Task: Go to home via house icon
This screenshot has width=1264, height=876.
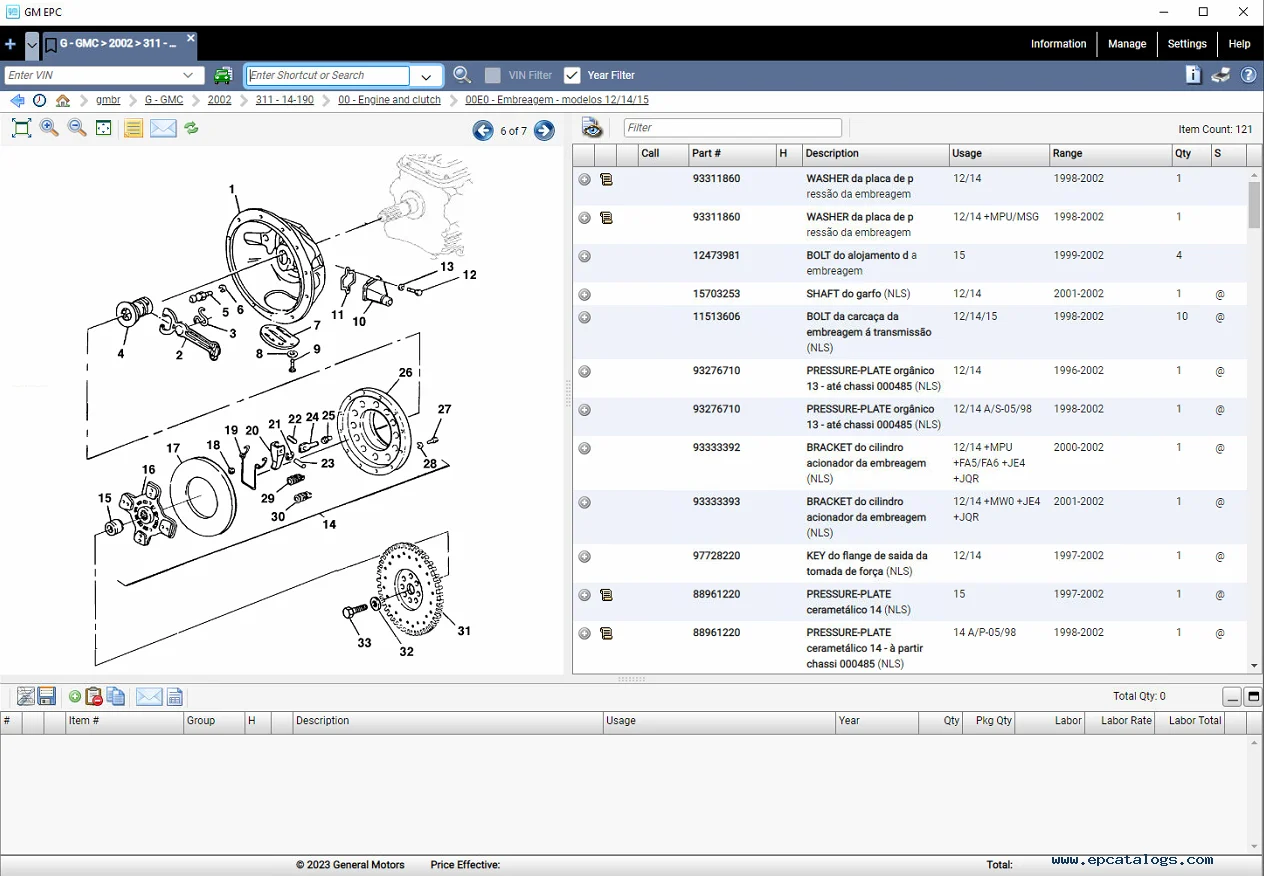Action: tap(63, 101)
